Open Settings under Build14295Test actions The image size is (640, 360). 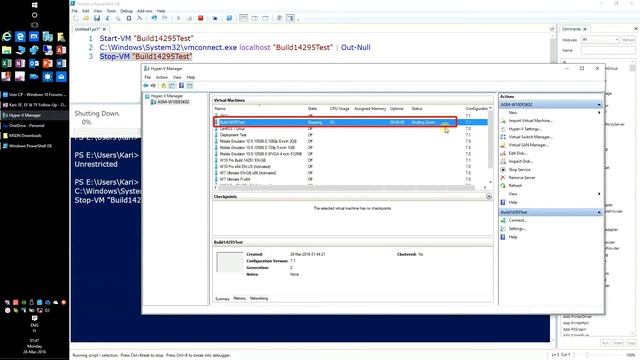tap(517, 229)
